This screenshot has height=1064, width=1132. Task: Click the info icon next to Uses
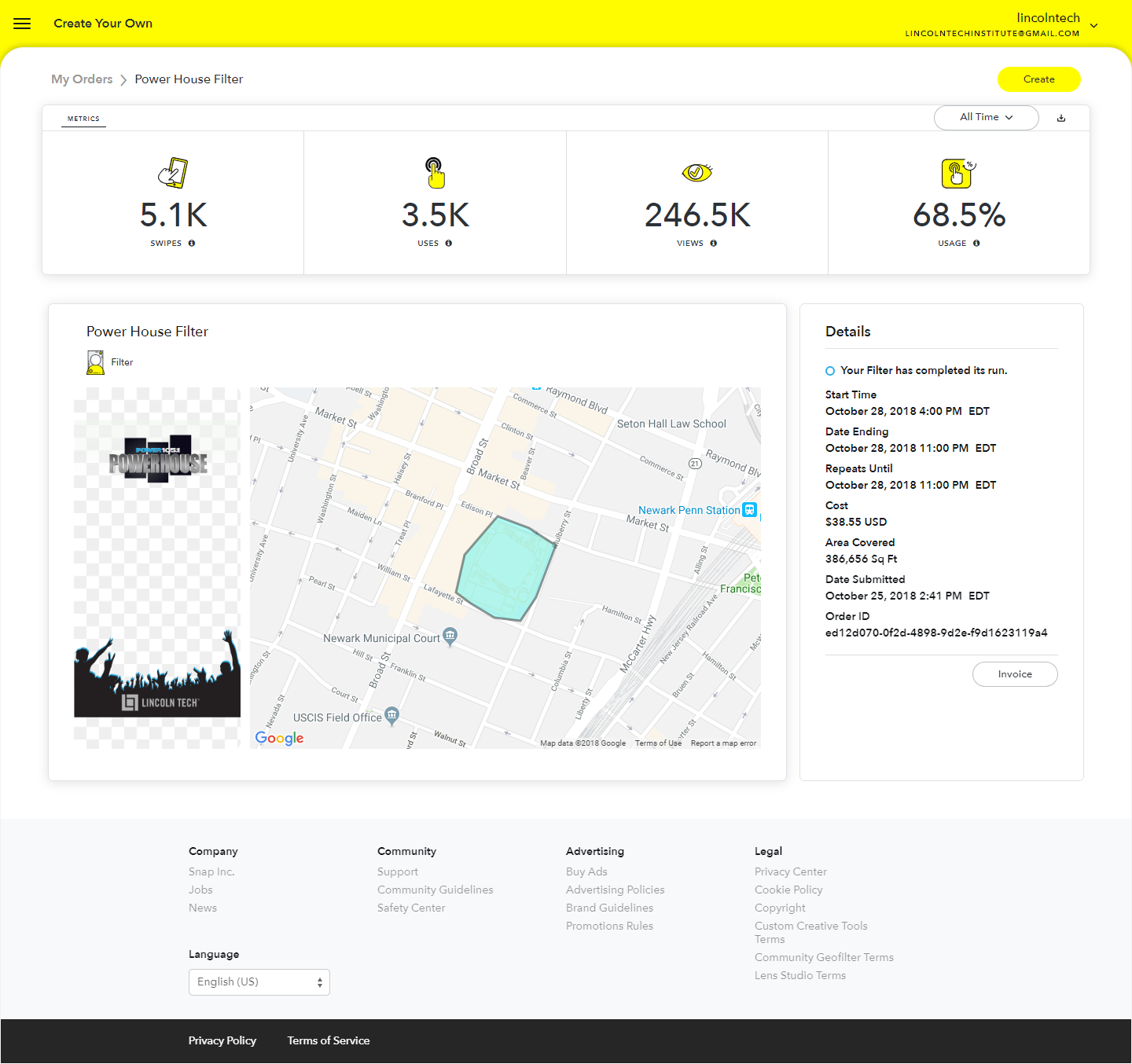pos(449,244)
